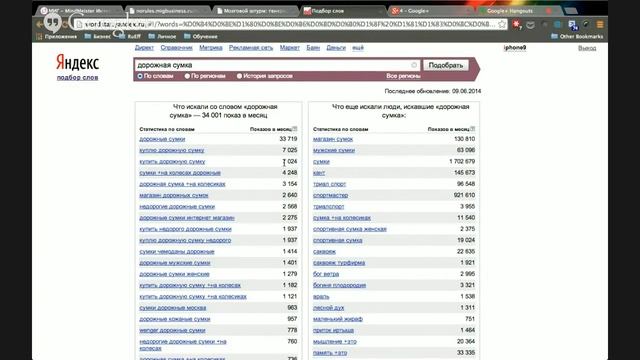640x360 pixels.
Task: Select the История запросов radio button
Action: point(239,76)
